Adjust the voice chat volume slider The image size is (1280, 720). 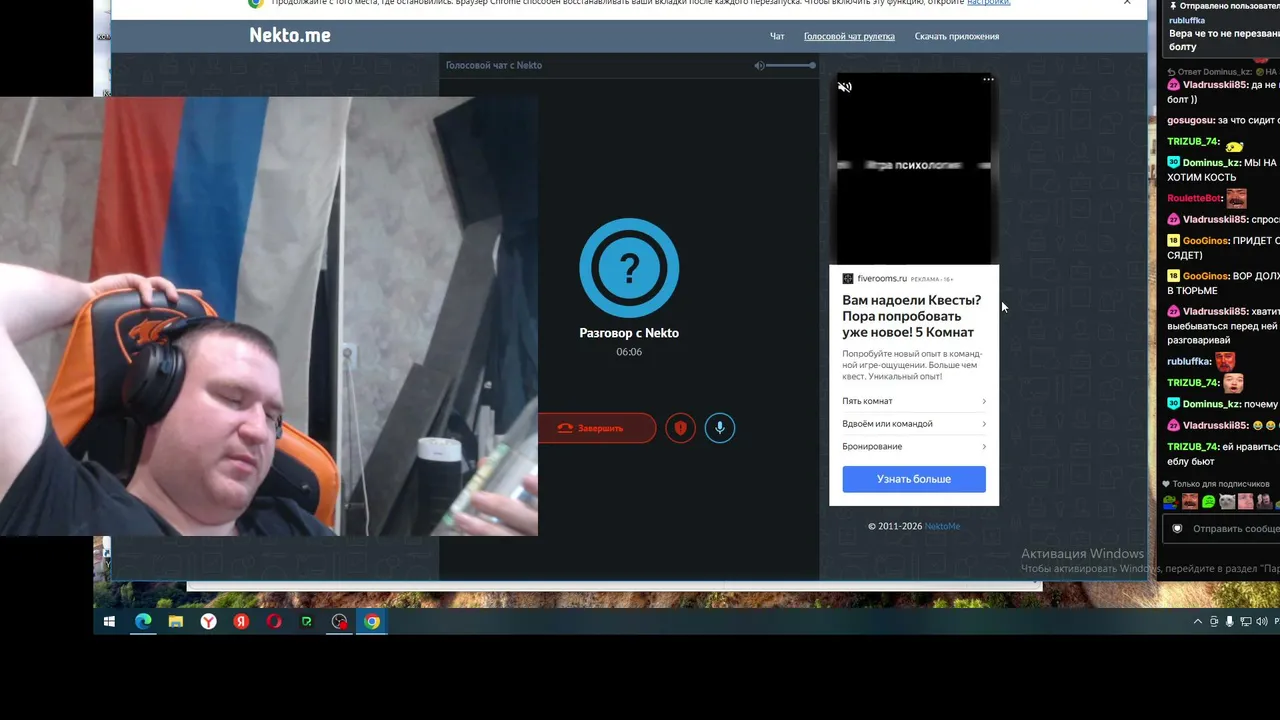[x=791, y=65]
